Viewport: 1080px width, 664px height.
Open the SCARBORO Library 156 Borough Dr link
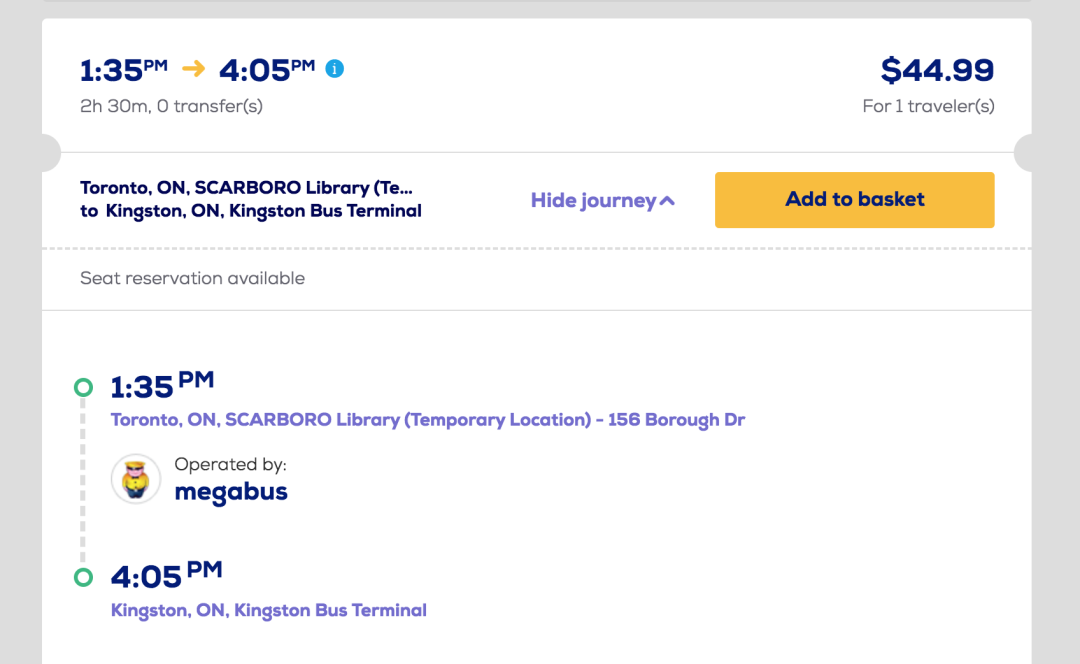(x=428, y=420)
